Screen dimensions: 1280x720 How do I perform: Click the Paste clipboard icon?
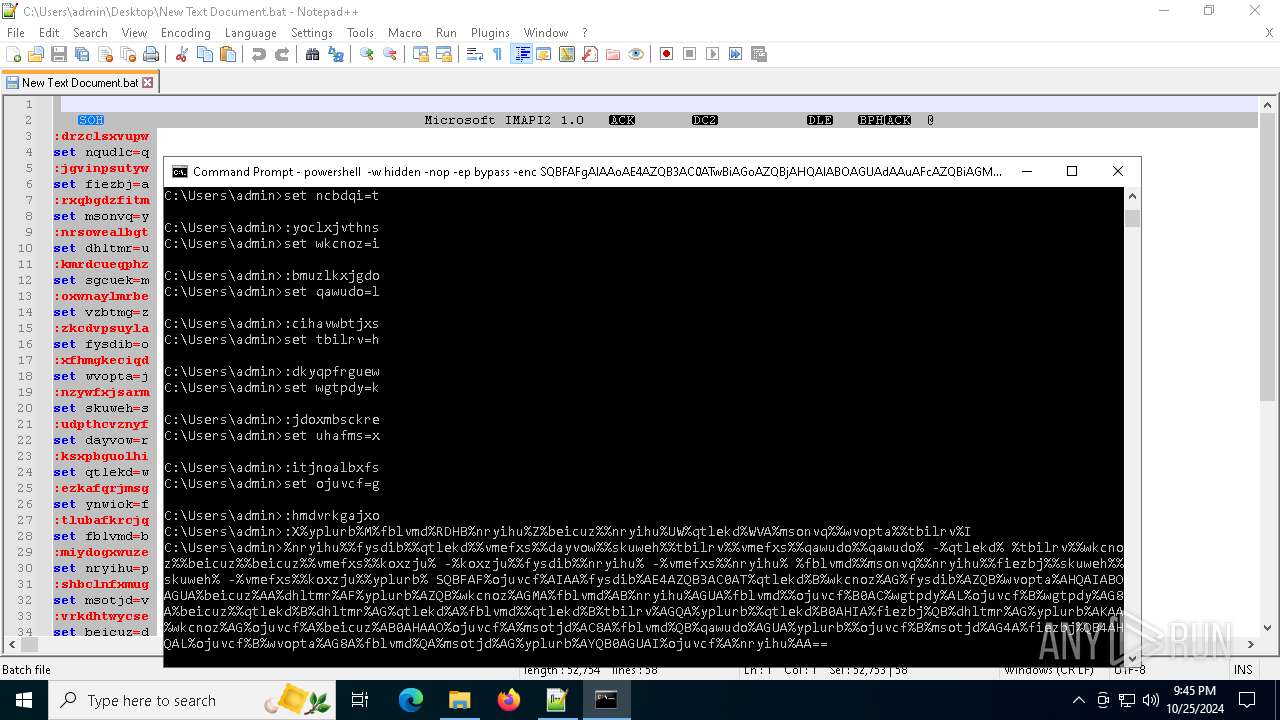(228, 54)
